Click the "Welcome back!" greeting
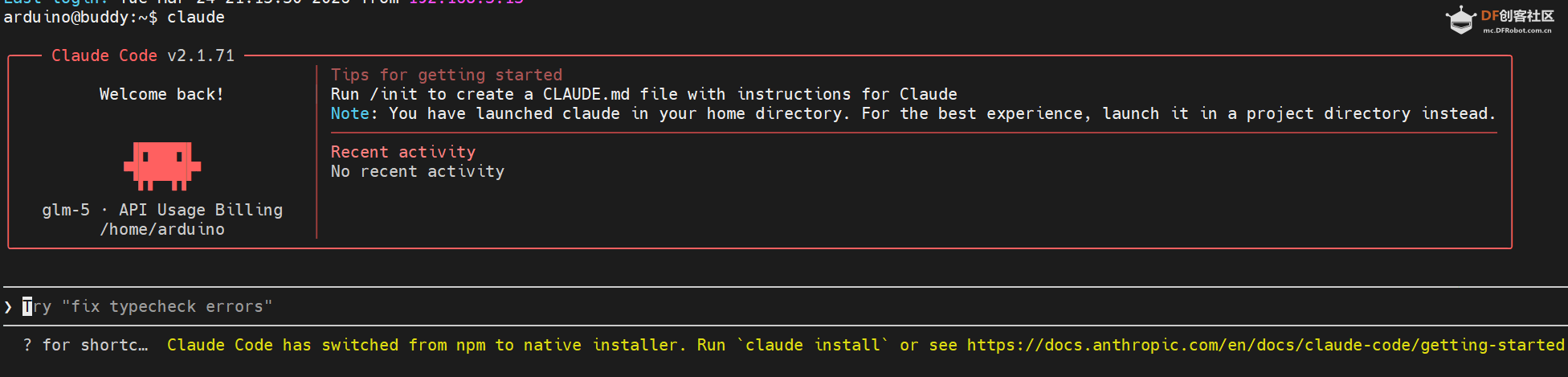Viewport: 1568px width, 377px height. [161, 94]
